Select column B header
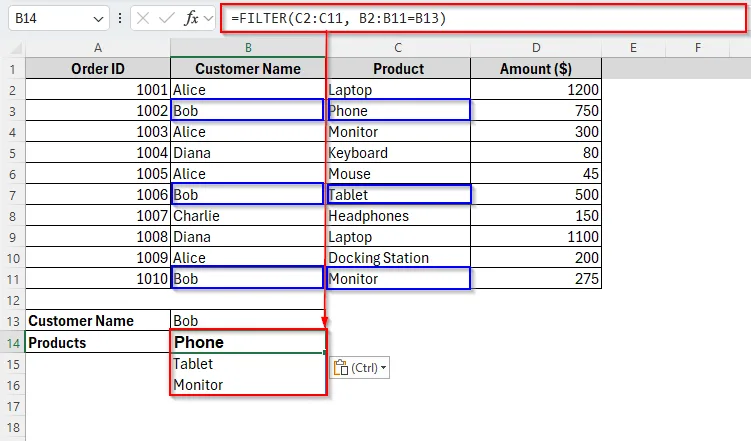751x441 pixels. tap(248, 48)
